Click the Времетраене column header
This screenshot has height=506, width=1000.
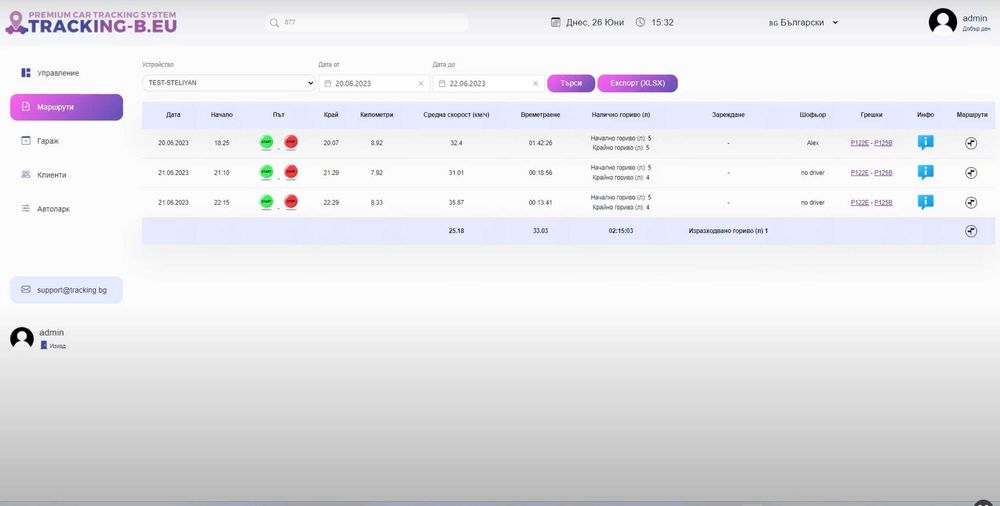540,115
